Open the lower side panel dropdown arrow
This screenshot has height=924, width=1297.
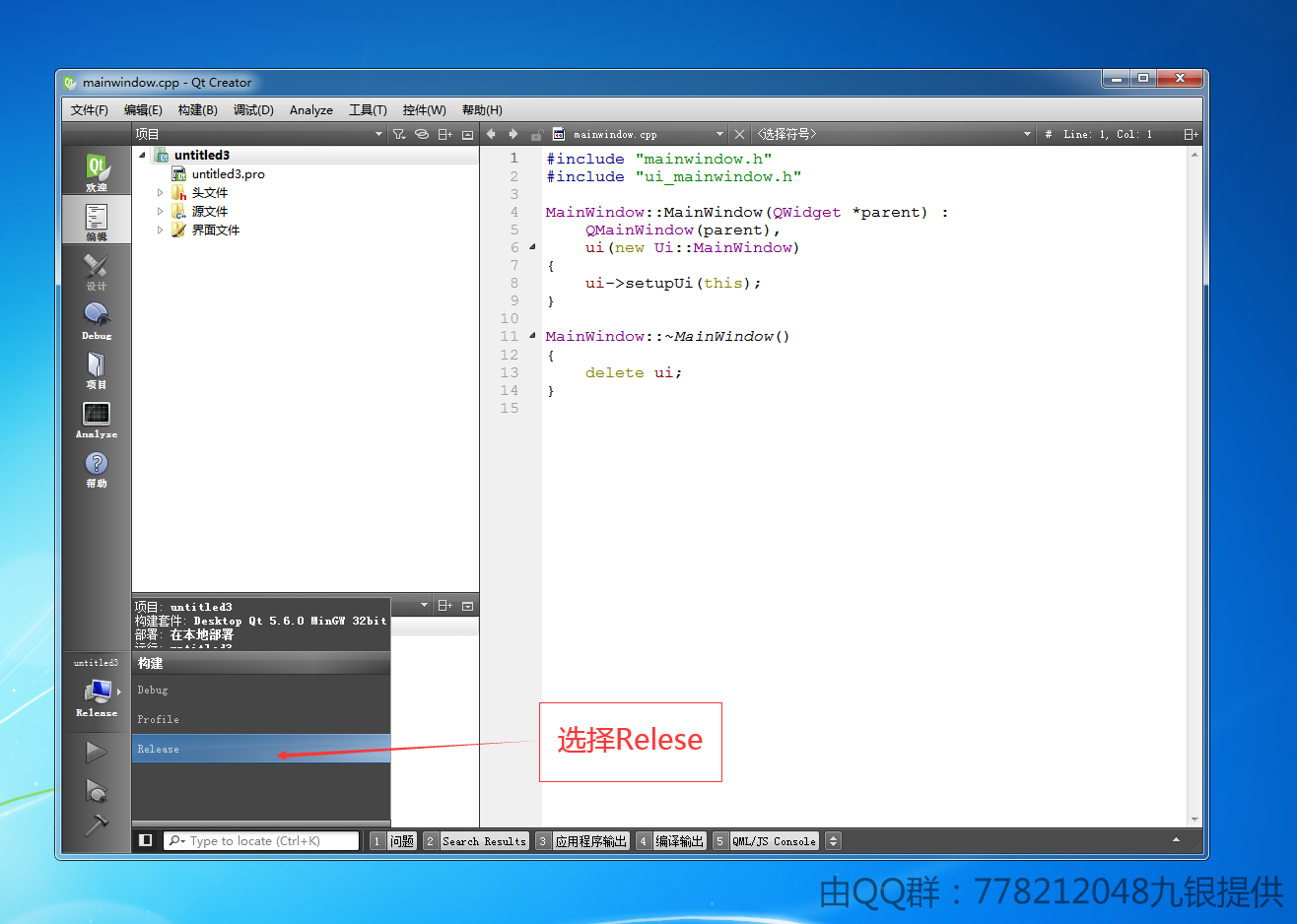(x=425, y=605)
